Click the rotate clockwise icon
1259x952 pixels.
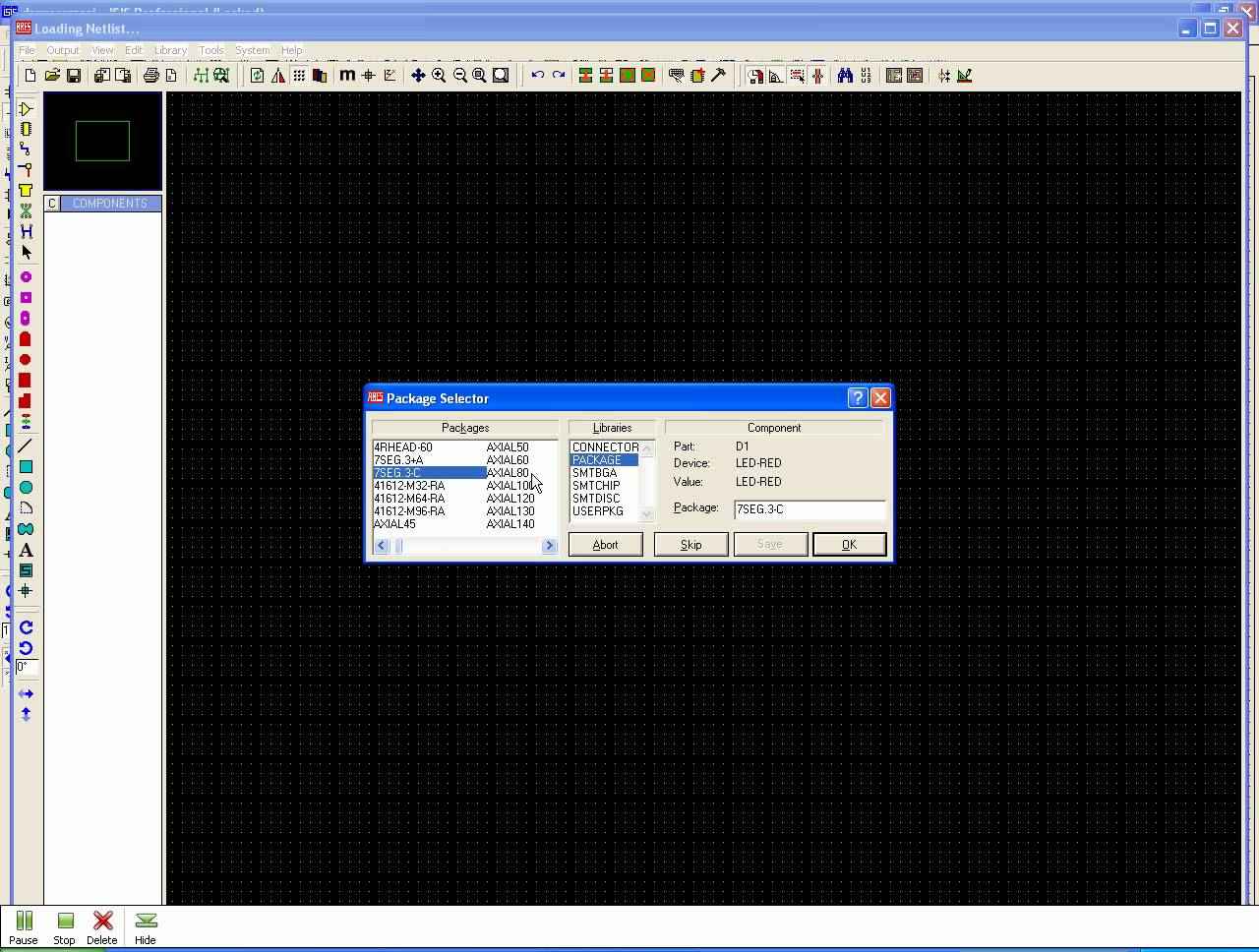point(26,627)
